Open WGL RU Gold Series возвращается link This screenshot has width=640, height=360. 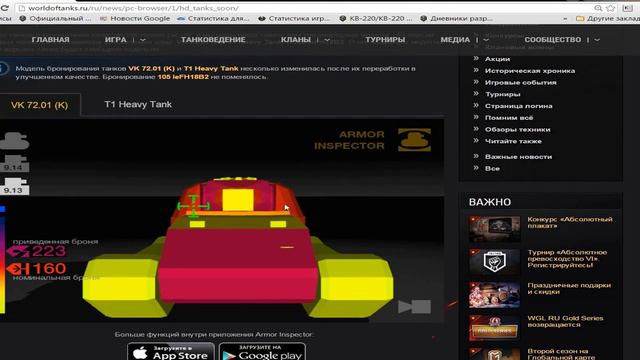click(x=565, y=321)
